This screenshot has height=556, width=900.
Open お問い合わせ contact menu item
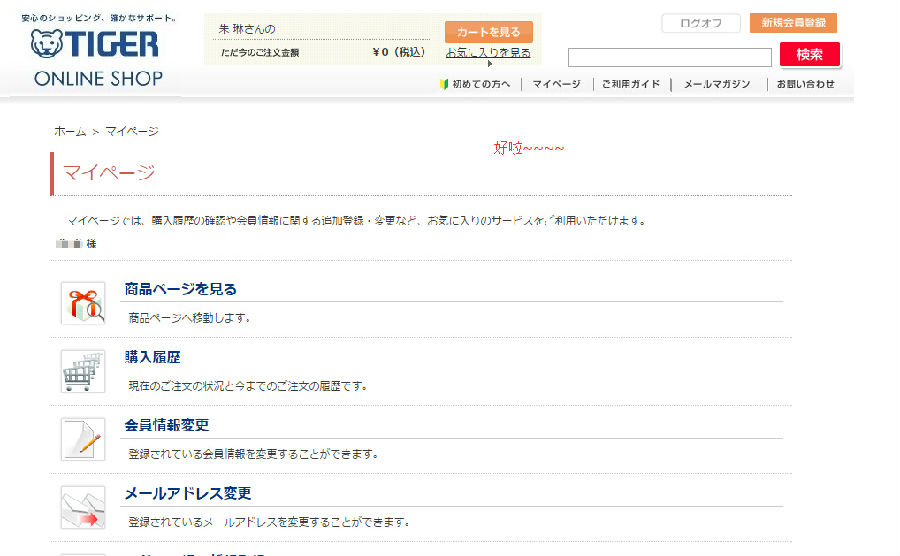point(806,84)
